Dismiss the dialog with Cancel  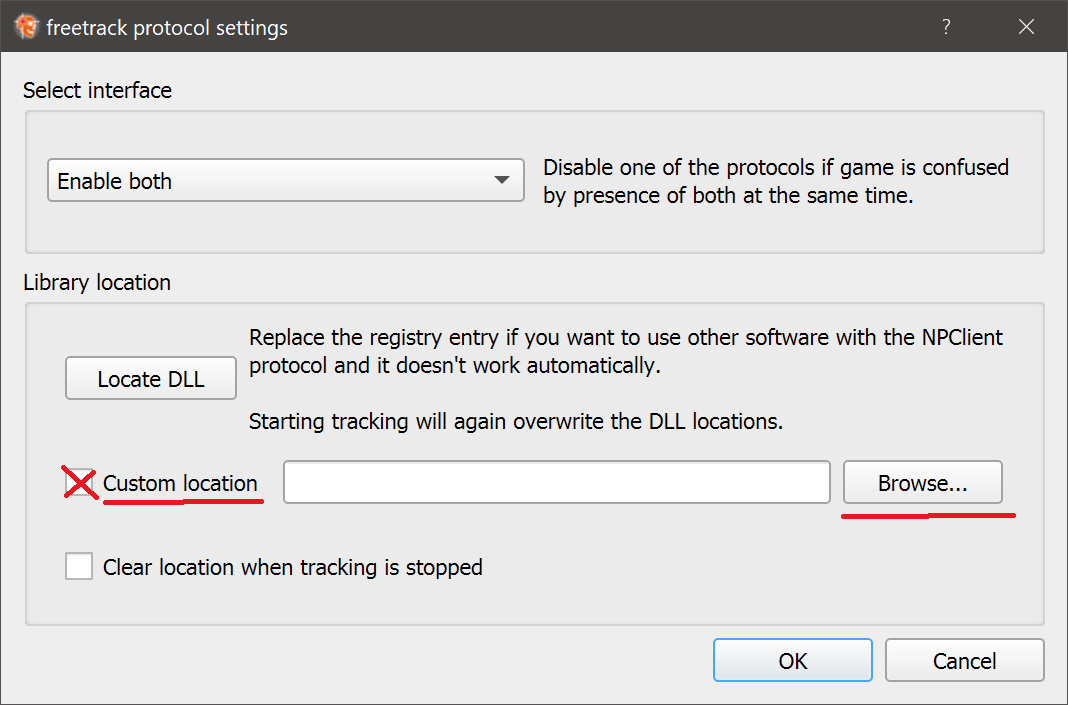964,660
